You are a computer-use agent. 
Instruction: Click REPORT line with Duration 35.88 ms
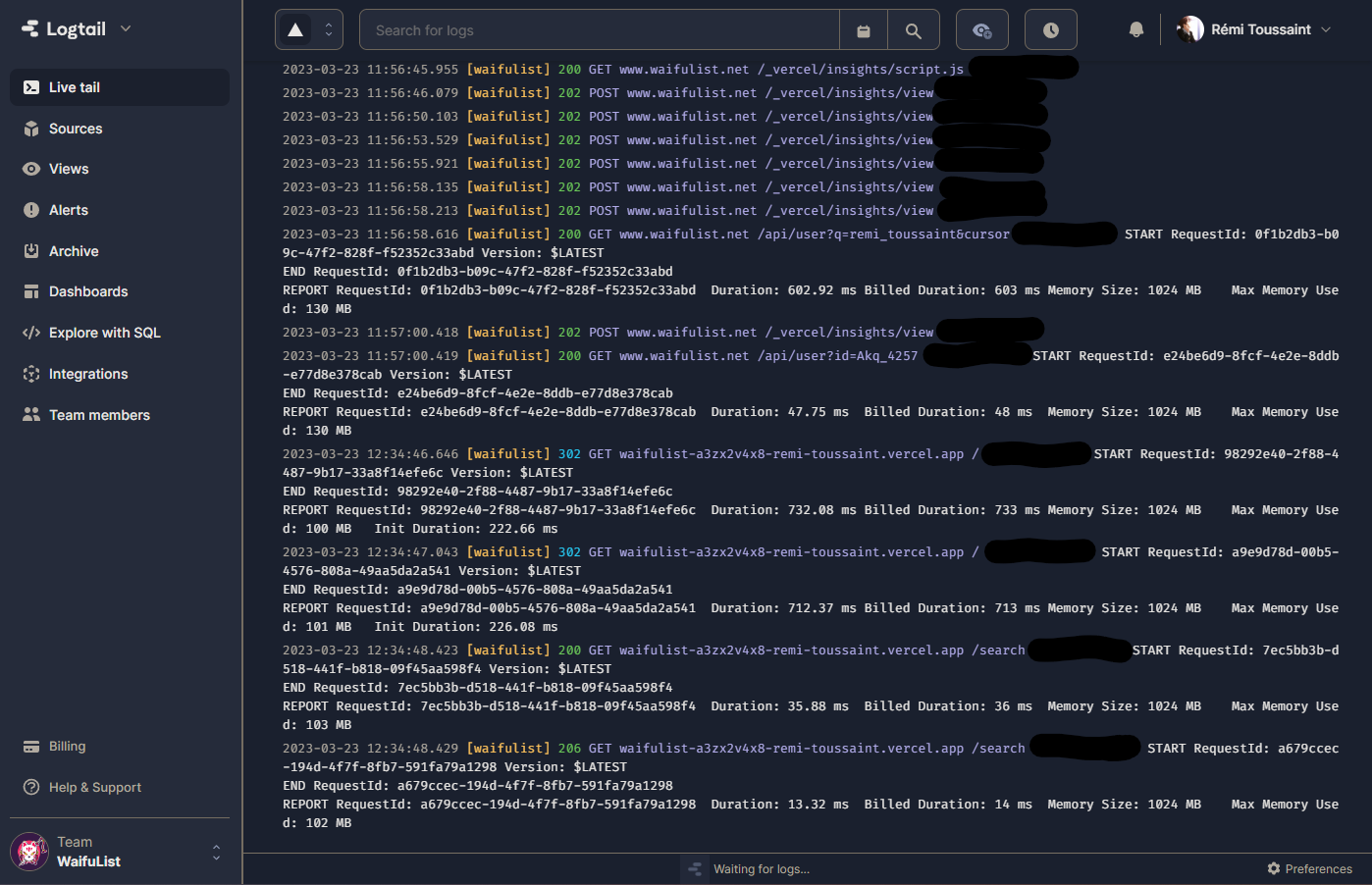811,715
